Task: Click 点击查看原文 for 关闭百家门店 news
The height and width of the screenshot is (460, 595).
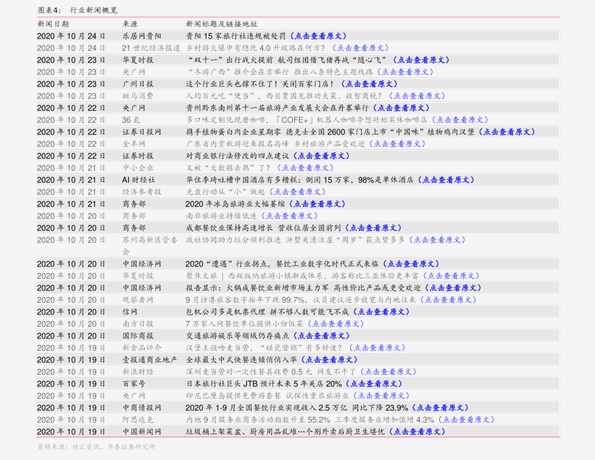Action: pyautogui.click(x=369, y=84)
